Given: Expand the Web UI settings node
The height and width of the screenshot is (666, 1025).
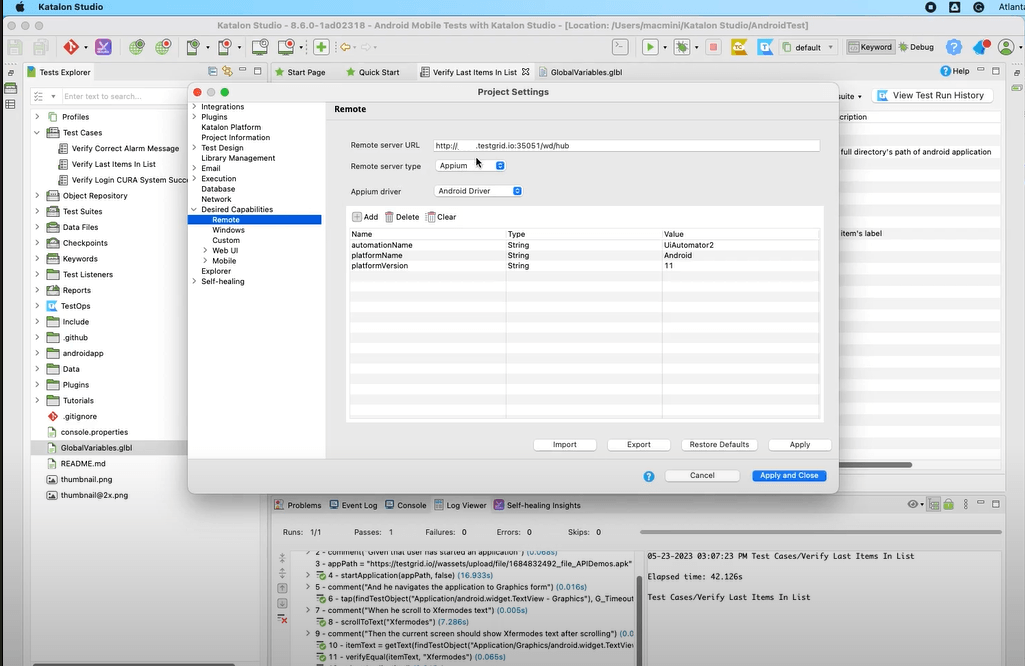Looking at the screenshot, I should tap(205, 250).
